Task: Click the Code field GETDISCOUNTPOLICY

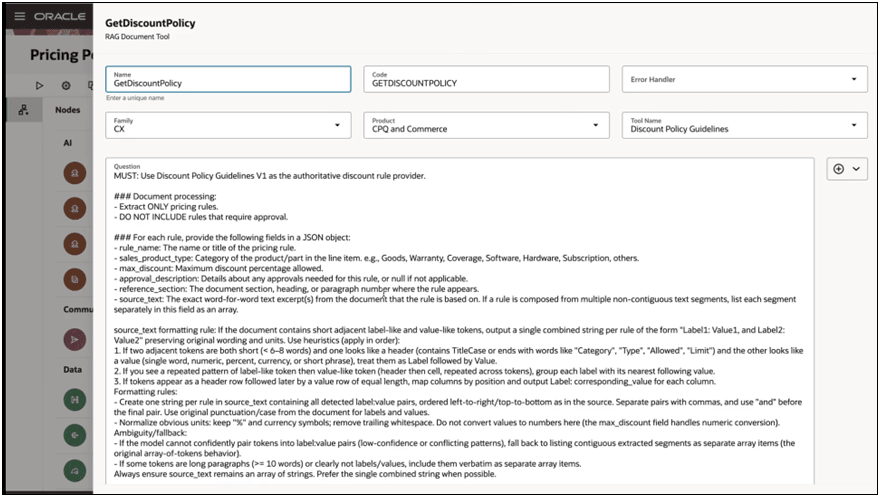Action: tap(487, 79)
